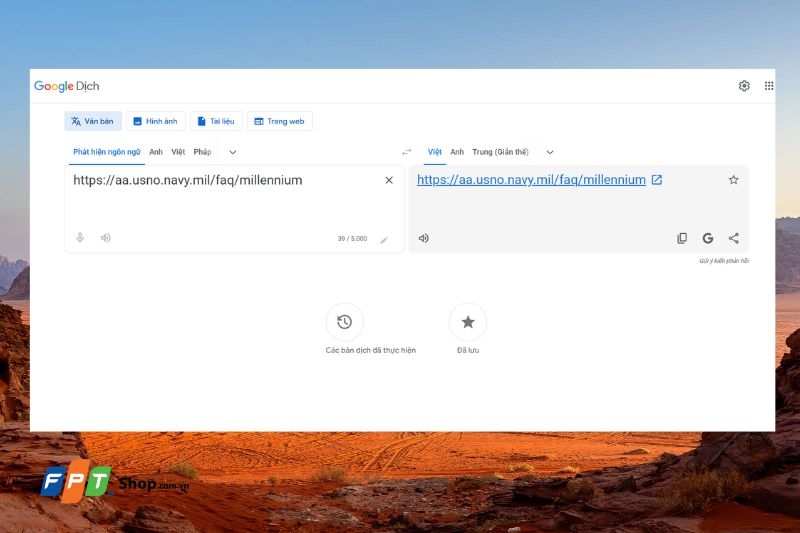Search translation on Google with G icon
The width and height of the screenshot is (800, 533).
(x=708, y=238)
